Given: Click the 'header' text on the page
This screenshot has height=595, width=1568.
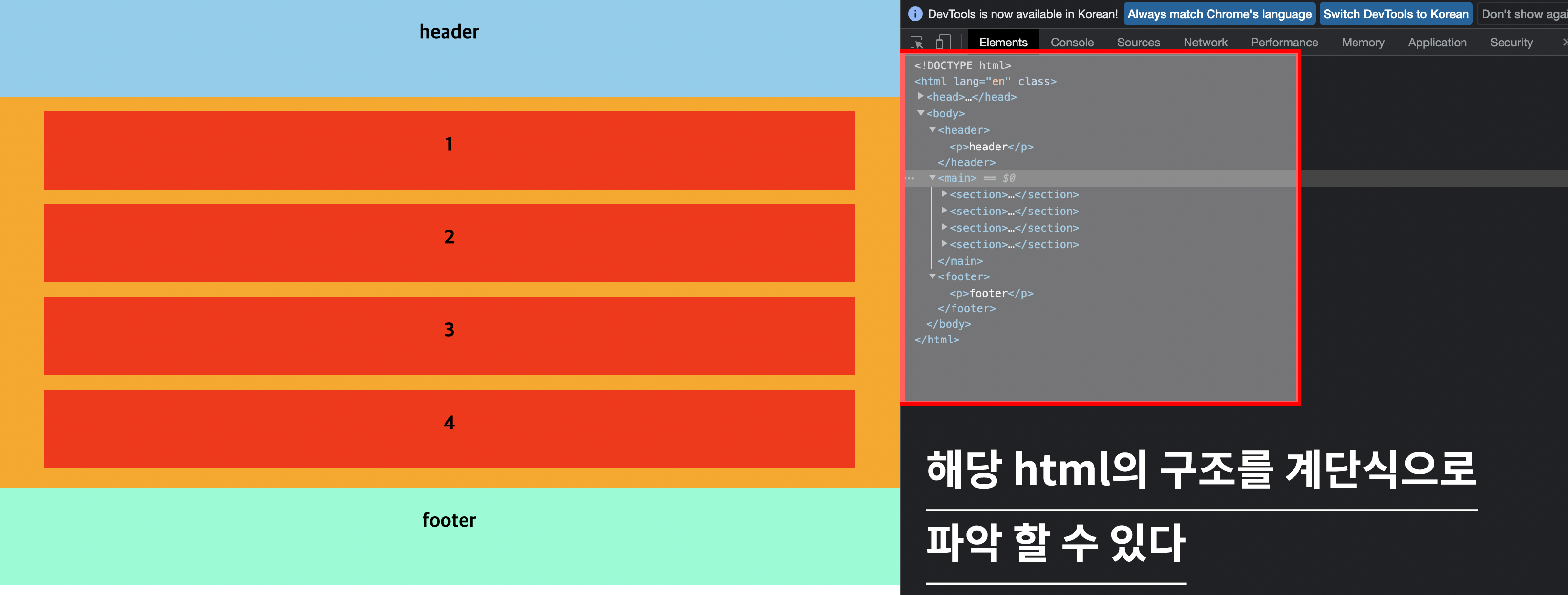Looking at the screenshot, I should [449, 32].
